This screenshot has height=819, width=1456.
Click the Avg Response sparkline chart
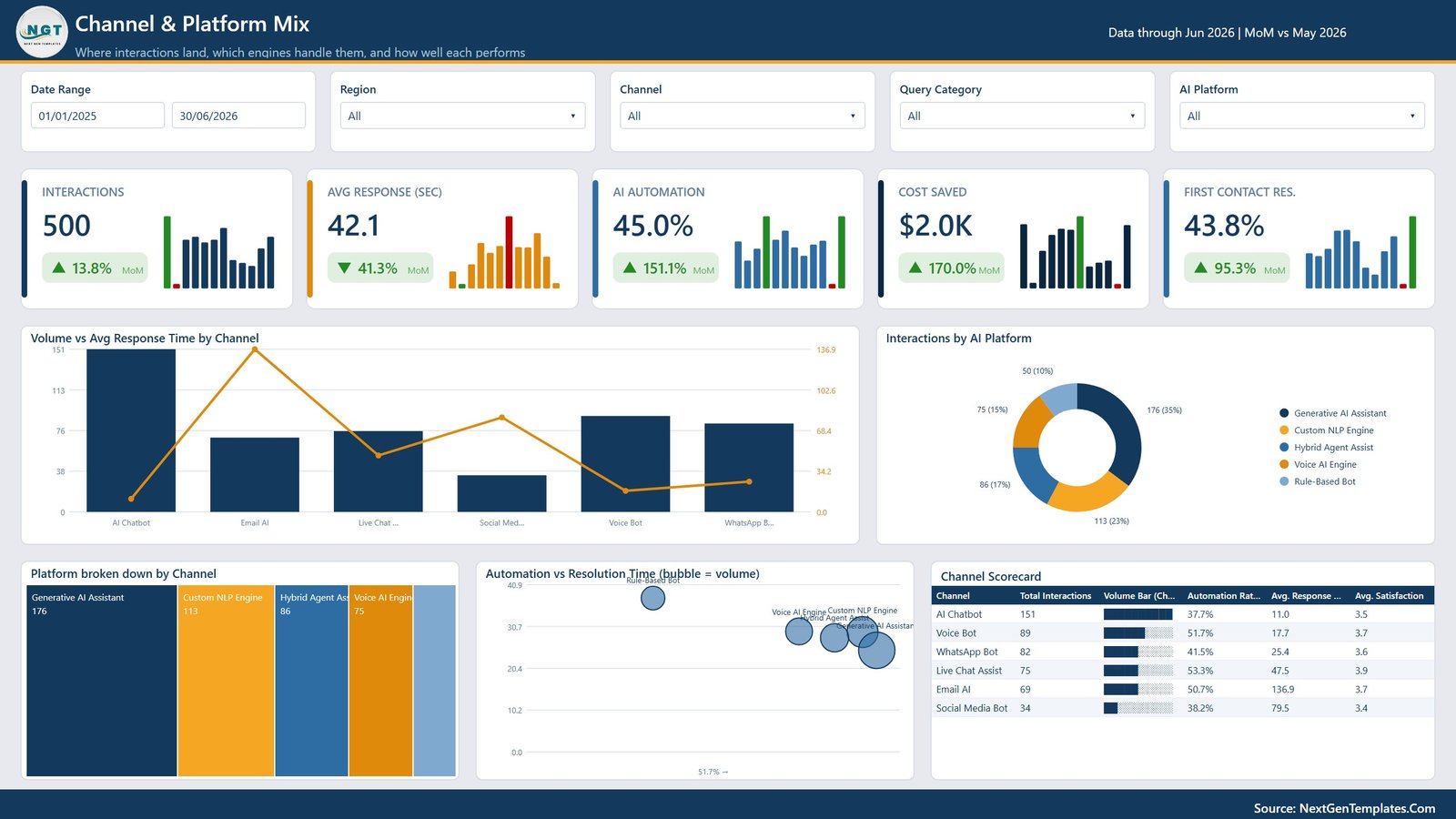[504, 252]
